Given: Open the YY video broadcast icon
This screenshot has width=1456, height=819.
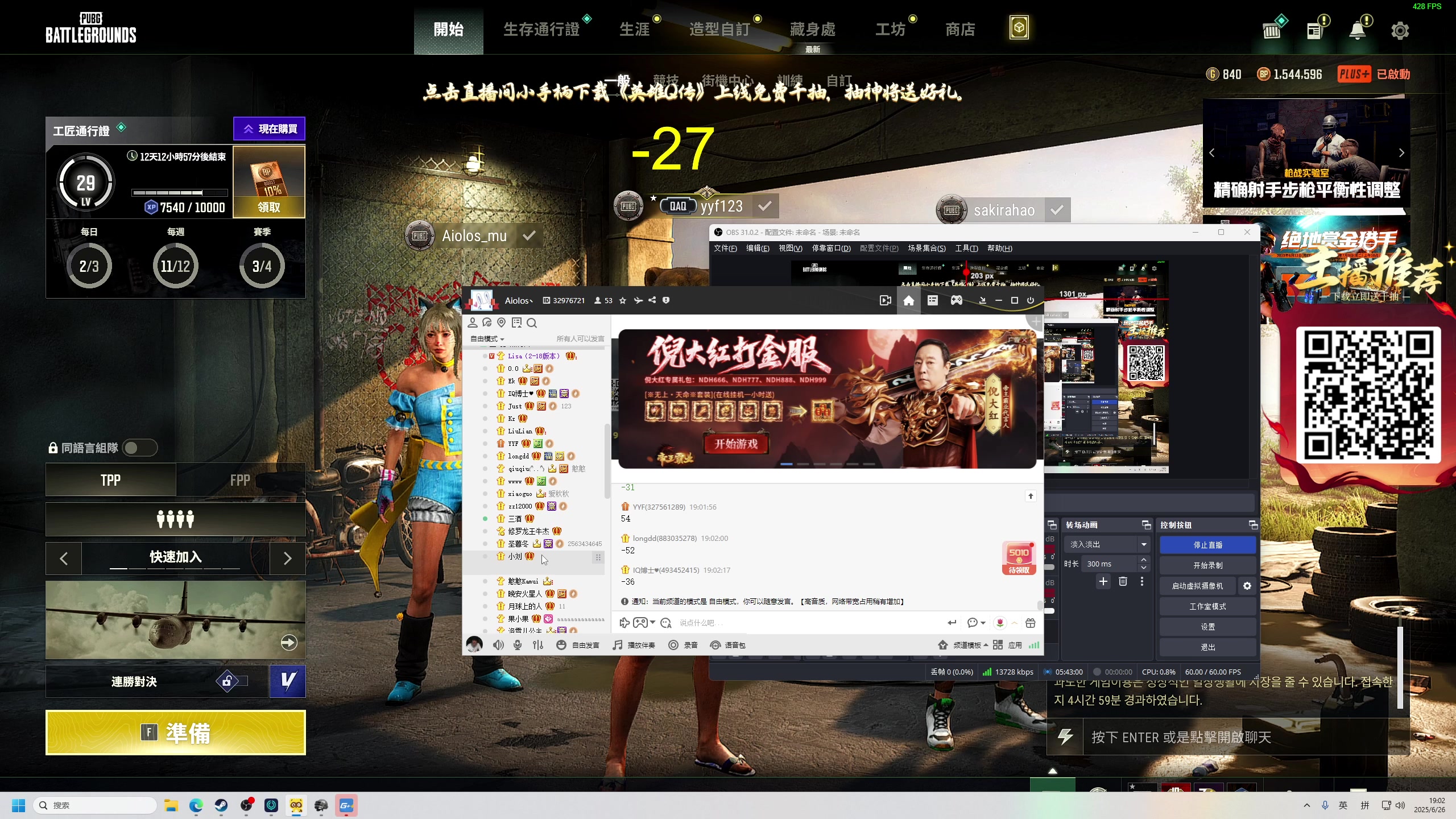Looking at the screenshot, I should [886, 300].
